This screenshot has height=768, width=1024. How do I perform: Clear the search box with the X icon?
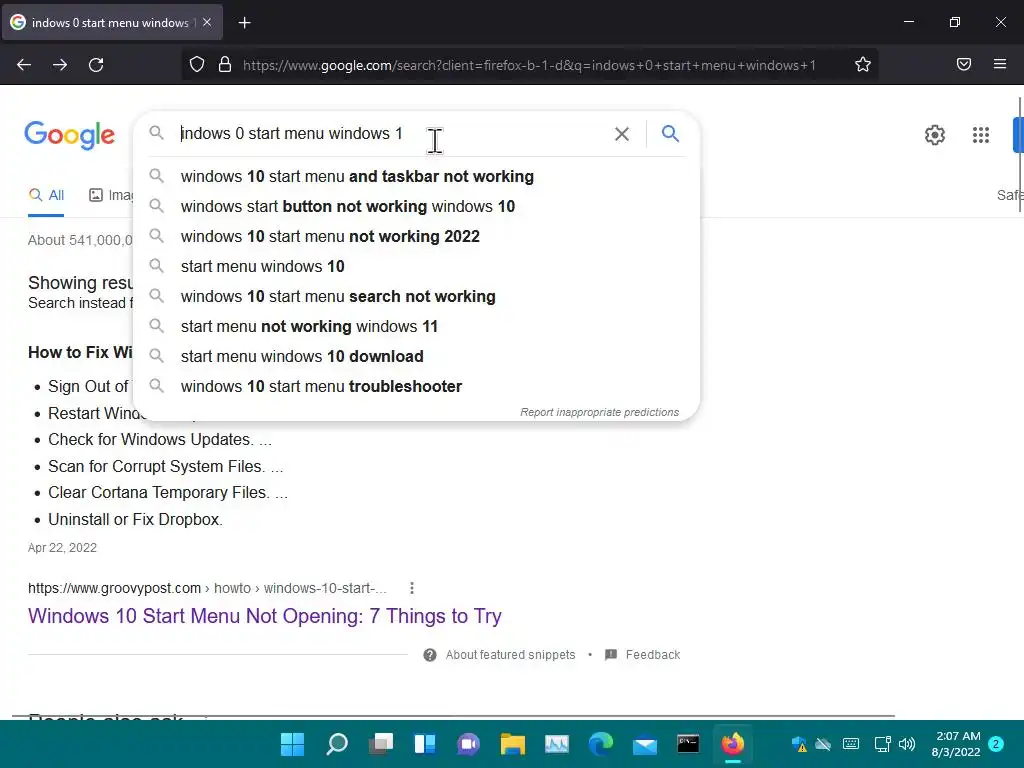[622, 134]
